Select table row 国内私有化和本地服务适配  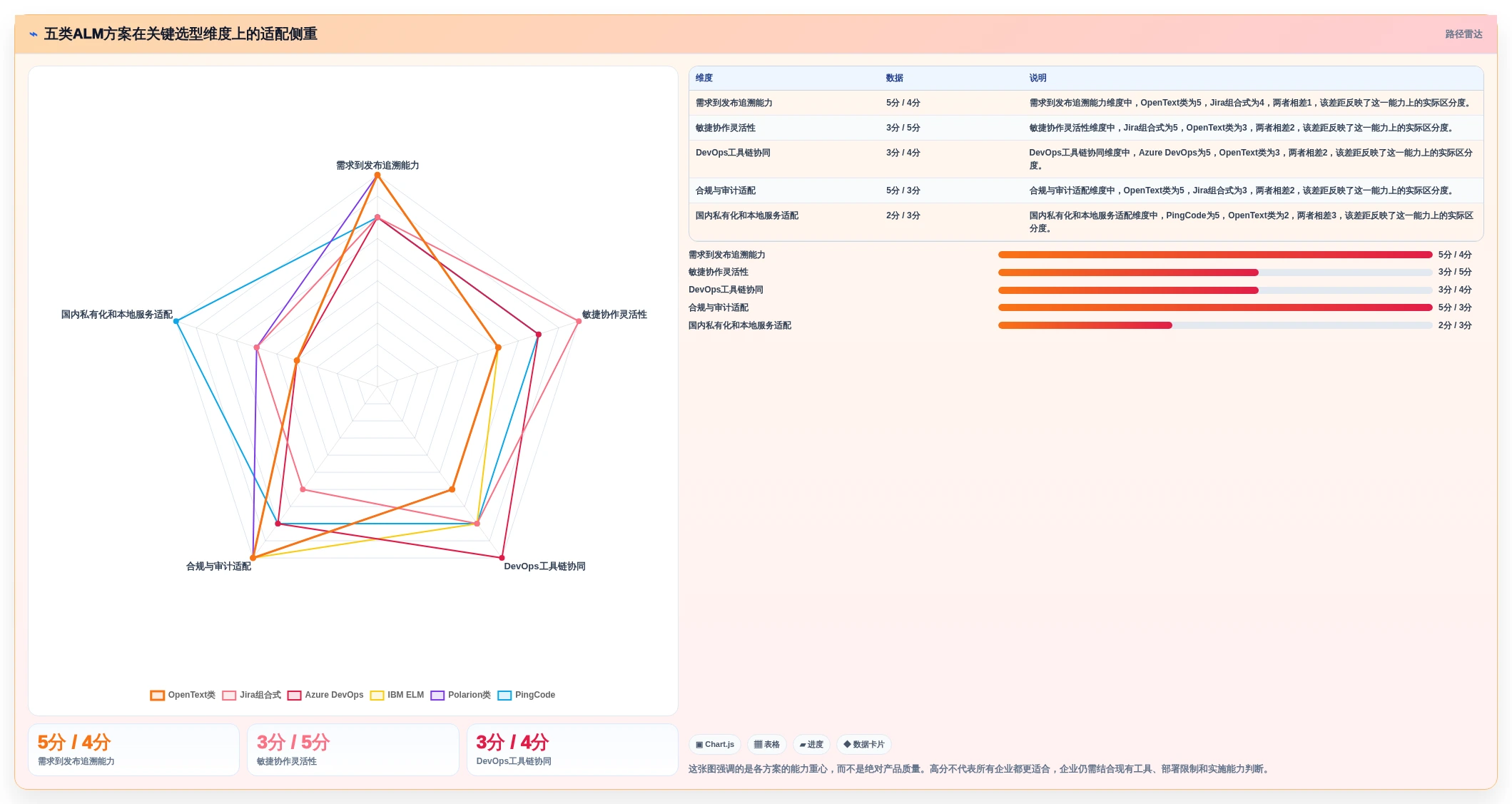[1086, 222]
